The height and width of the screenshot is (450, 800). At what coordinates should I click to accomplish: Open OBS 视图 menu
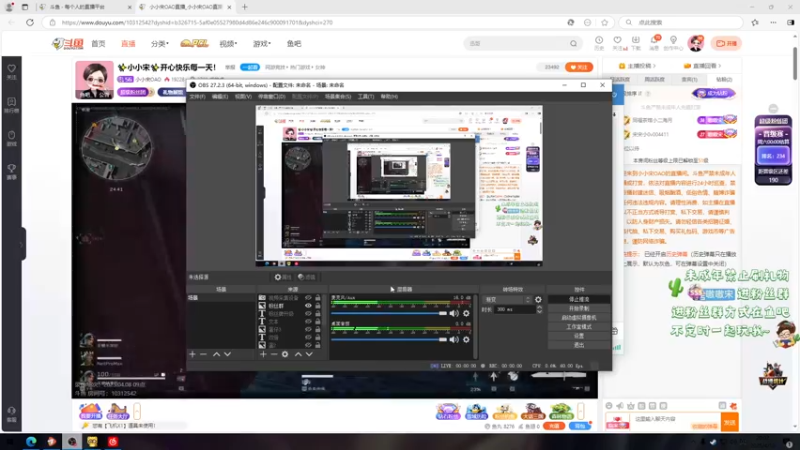pyautogui.click(x=243, y=96)
